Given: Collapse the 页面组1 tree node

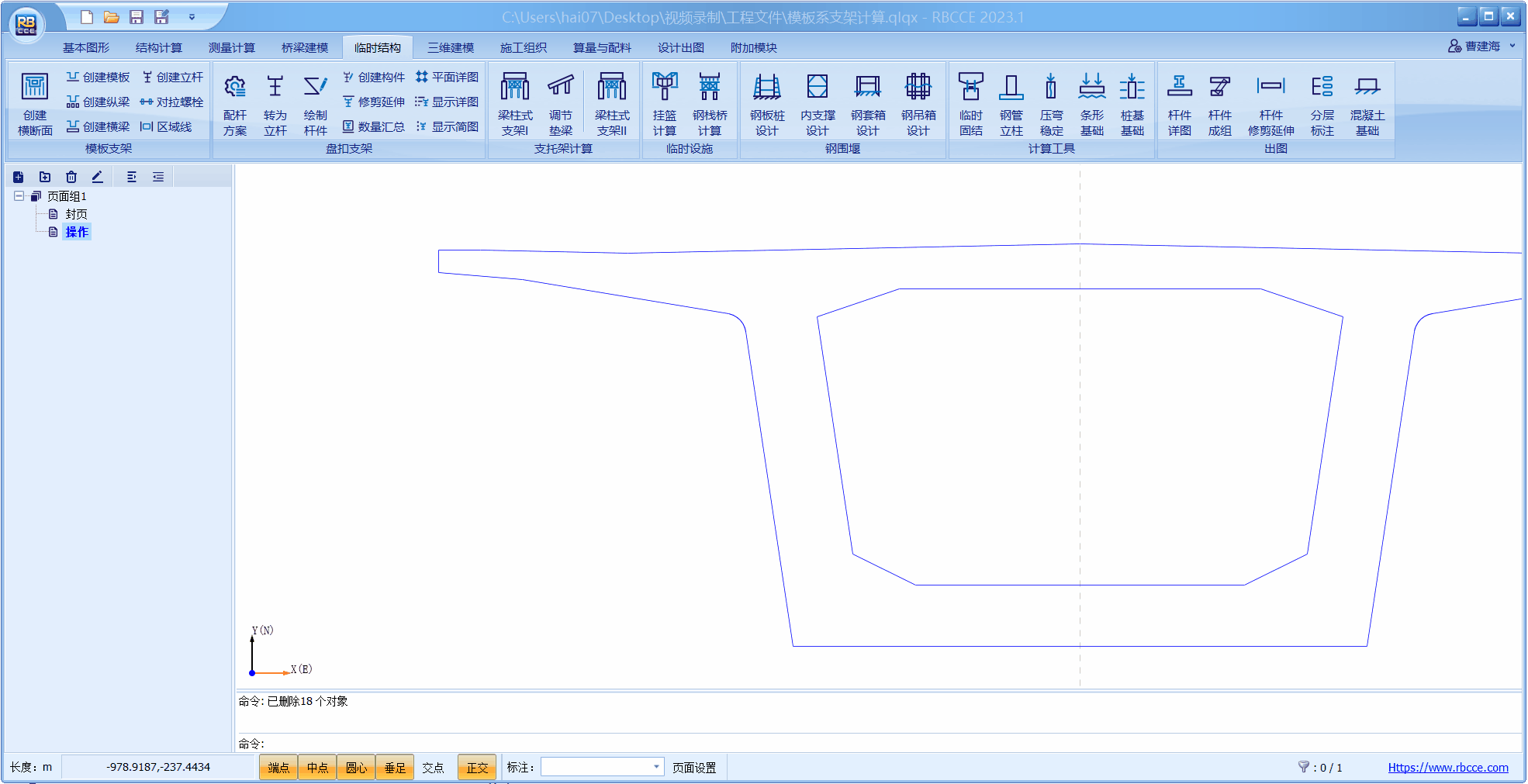Looking at the screenshot, I should tap(19, 196).
